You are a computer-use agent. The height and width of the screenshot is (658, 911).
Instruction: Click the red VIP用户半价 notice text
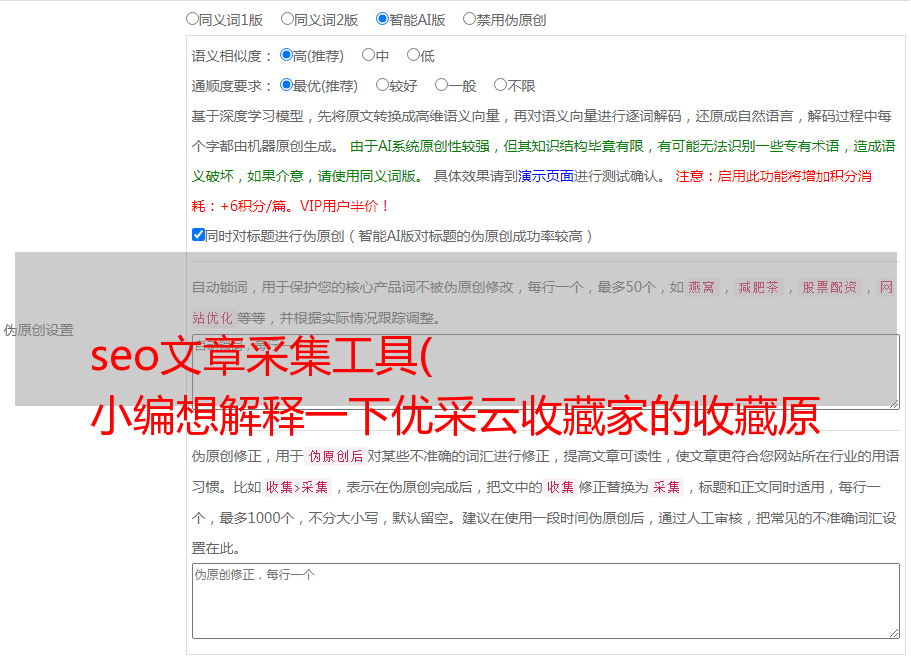pyautogui.click(x=345, y=206)
